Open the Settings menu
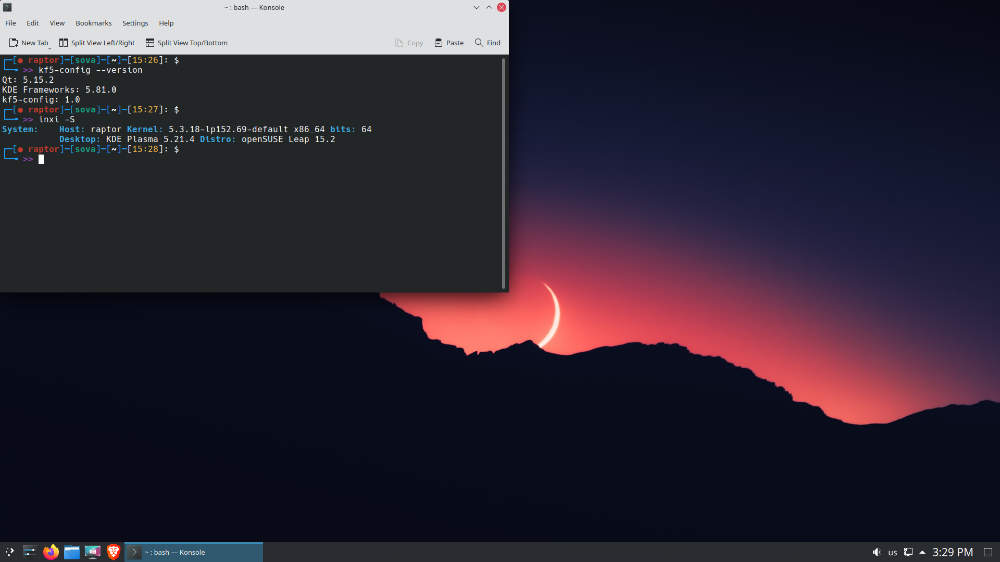Image resolution: width=1000 pixels, height=562 pixels. [x=135, y=23]
